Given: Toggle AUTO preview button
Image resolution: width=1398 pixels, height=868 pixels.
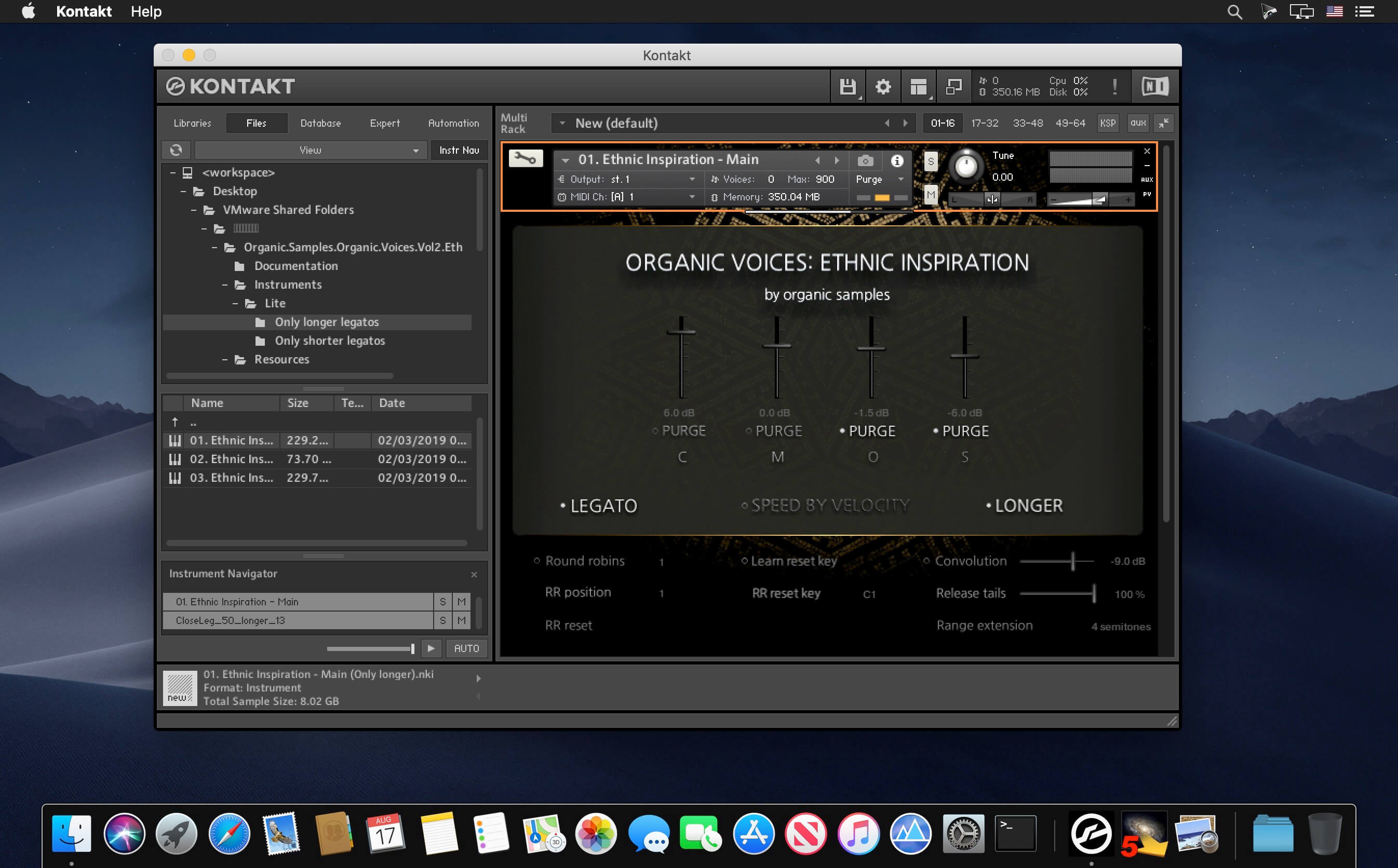Looking at the screenshot, I should 466,648.
